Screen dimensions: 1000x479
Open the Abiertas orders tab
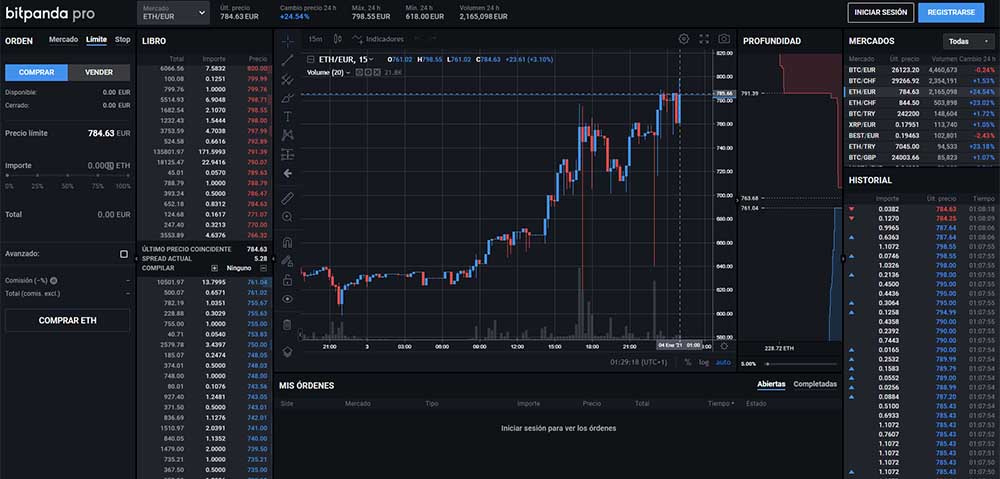tap(771, 384)
